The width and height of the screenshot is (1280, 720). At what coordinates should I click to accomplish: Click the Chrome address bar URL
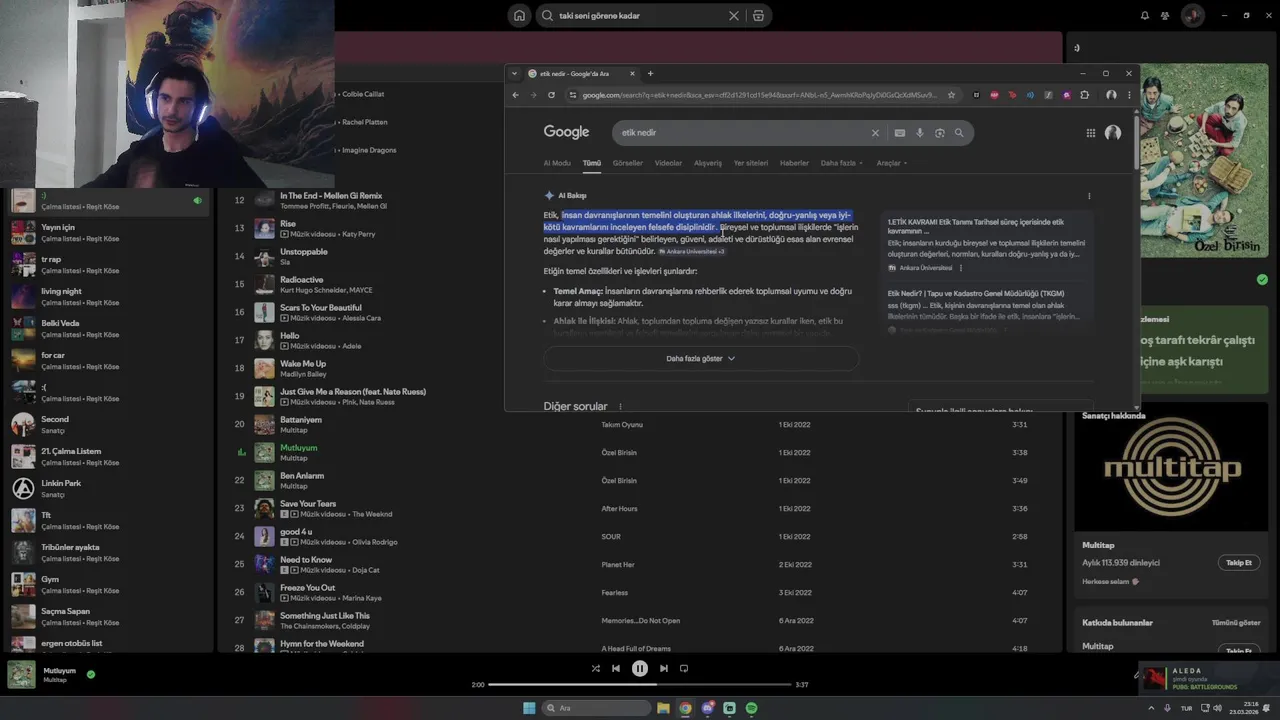[759, 95]
